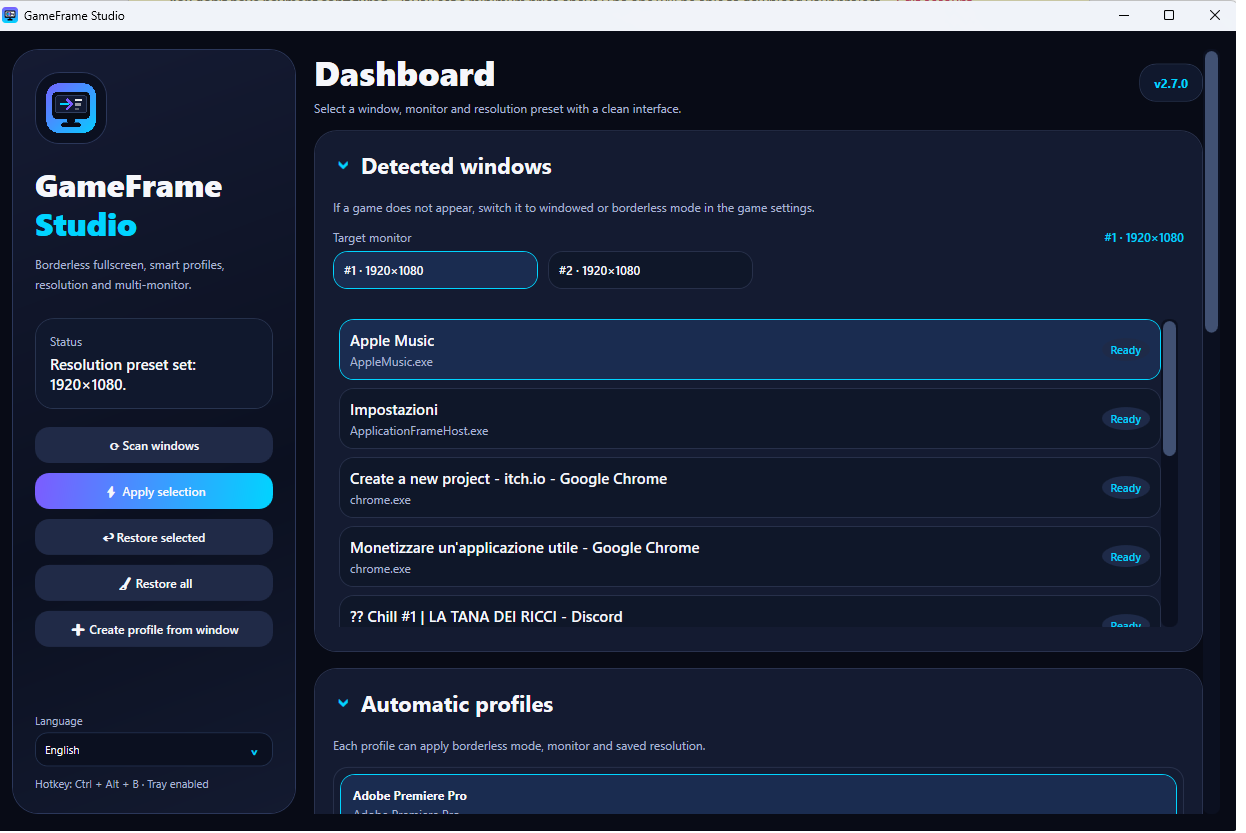Select the Create a new project itch.io Chrome row
The width and height of the screenshot is (1246, 833).
tap(750, 488)
